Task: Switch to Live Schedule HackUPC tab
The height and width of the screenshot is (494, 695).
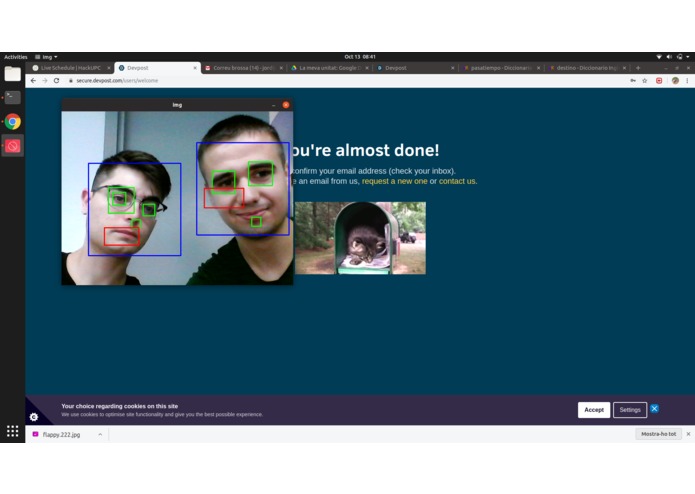Action: click(70, 68)
